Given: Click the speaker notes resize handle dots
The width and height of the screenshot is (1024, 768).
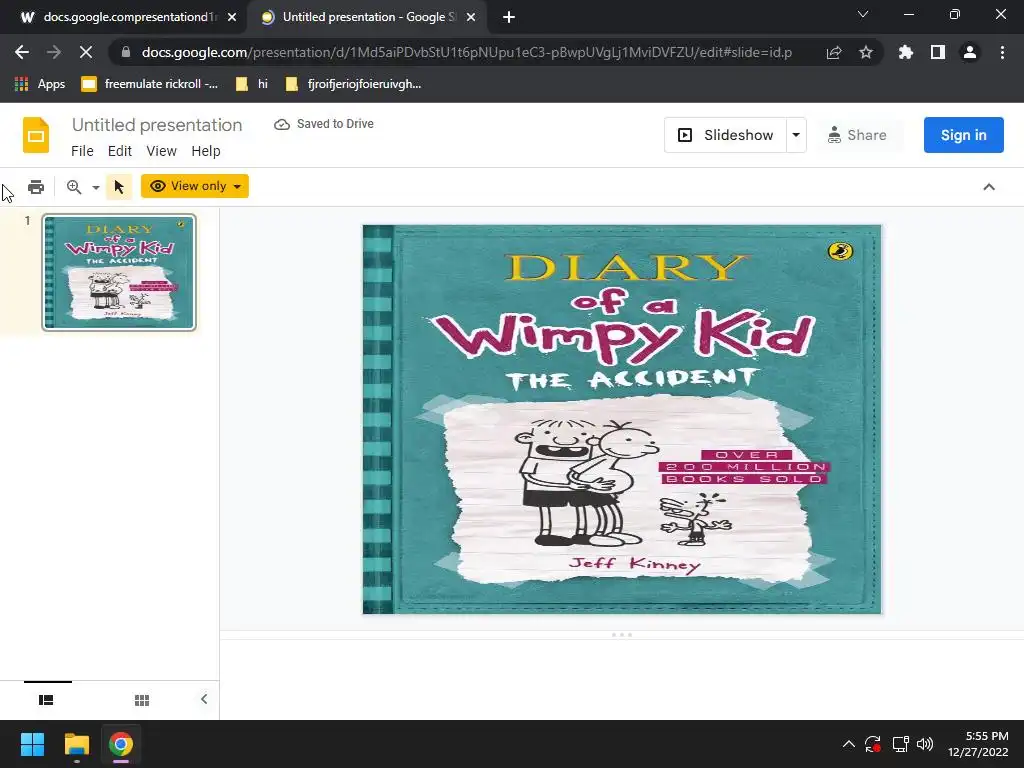Looking at the screenshot, I should coord(622,635).
